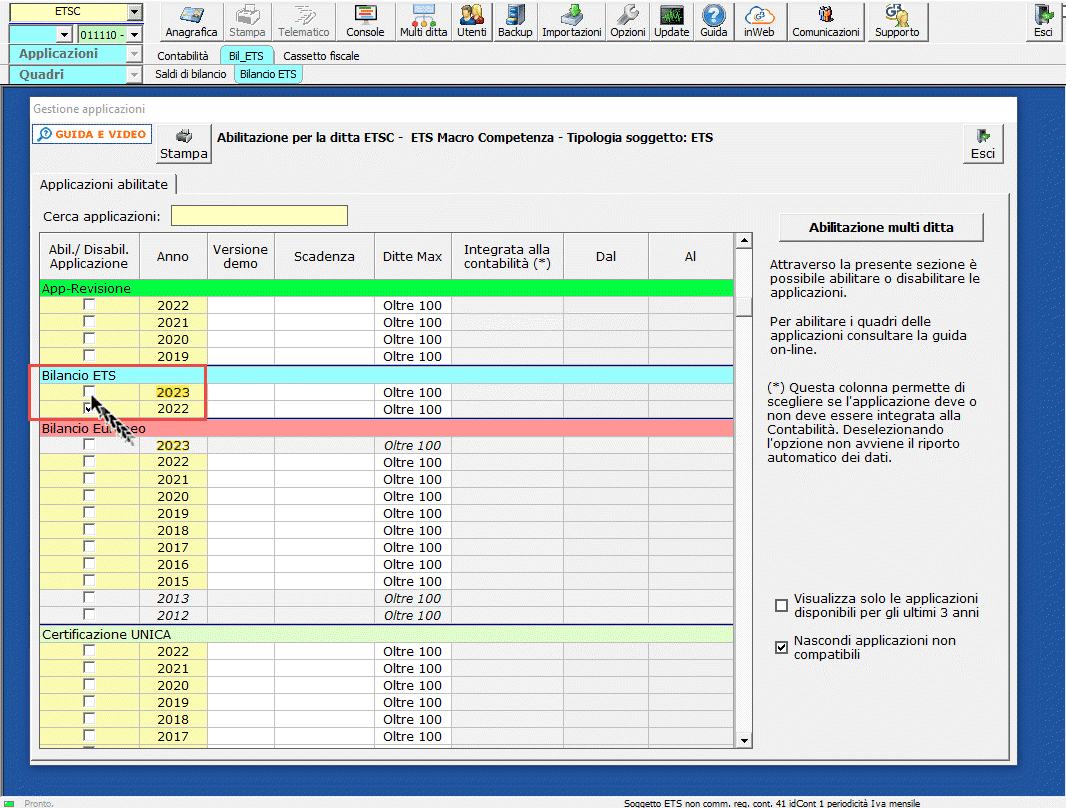Click the main toolbar Stampa printer icon
Image resolution: width=1066 pixels, height=808 pixels.
(x=247, y=21)
